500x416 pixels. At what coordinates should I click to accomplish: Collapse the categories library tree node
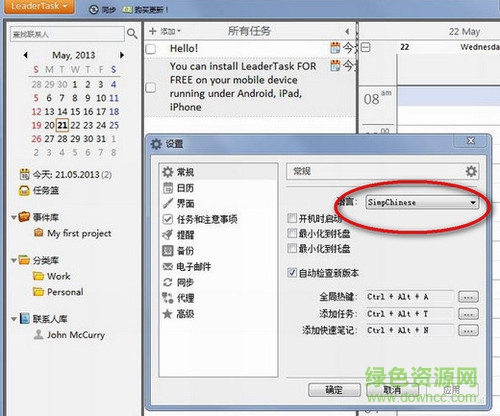(14, 260)
